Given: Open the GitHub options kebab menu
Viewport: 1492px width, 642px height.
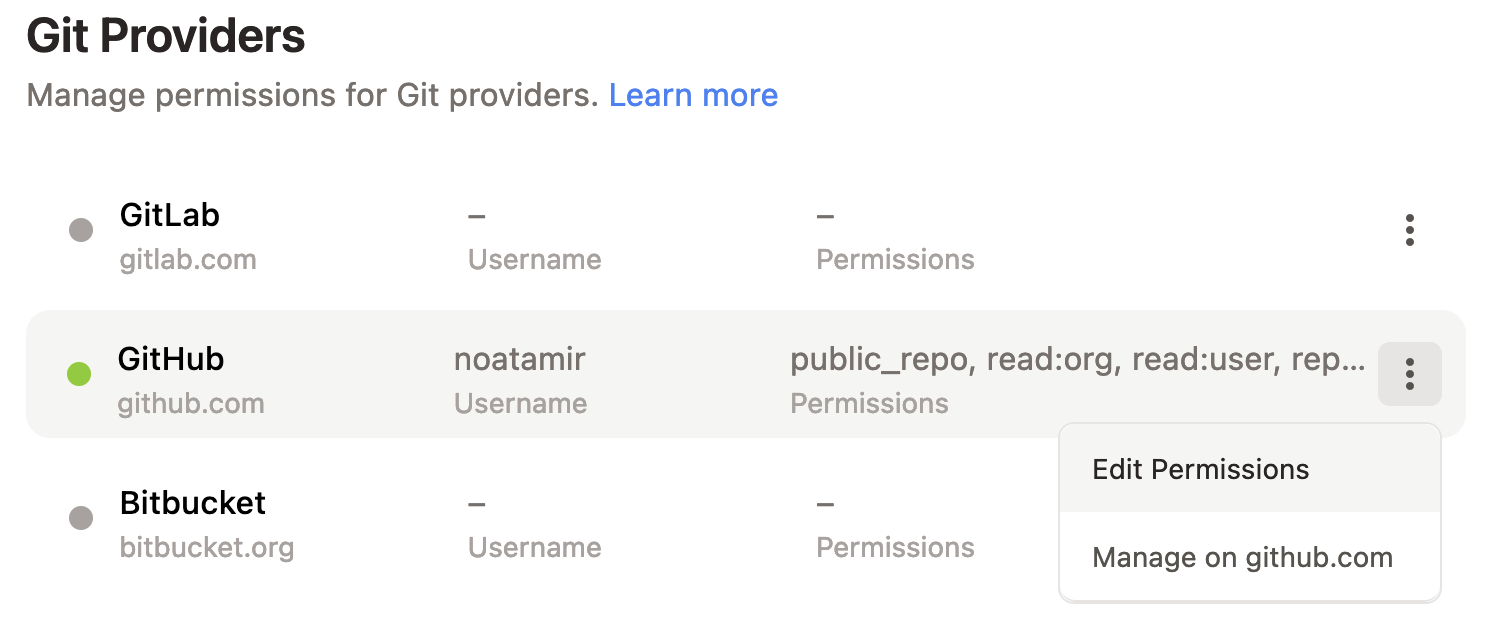Looking at the screenshot, I should point(1409,374).
